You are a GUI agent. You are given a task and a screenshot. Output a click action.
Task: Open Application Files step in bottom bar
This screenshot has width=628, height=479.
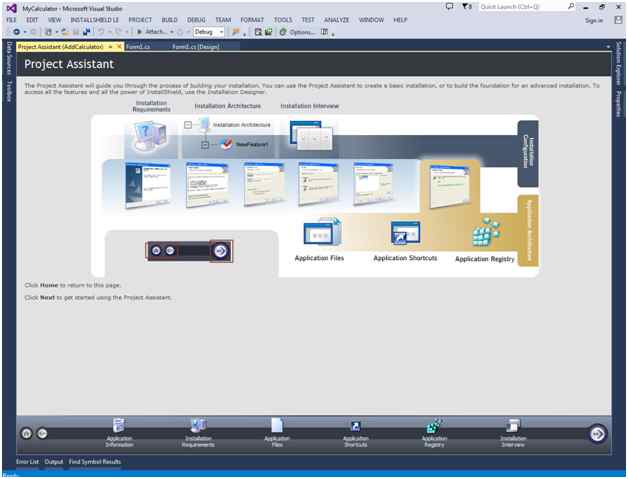click(277, 433)
